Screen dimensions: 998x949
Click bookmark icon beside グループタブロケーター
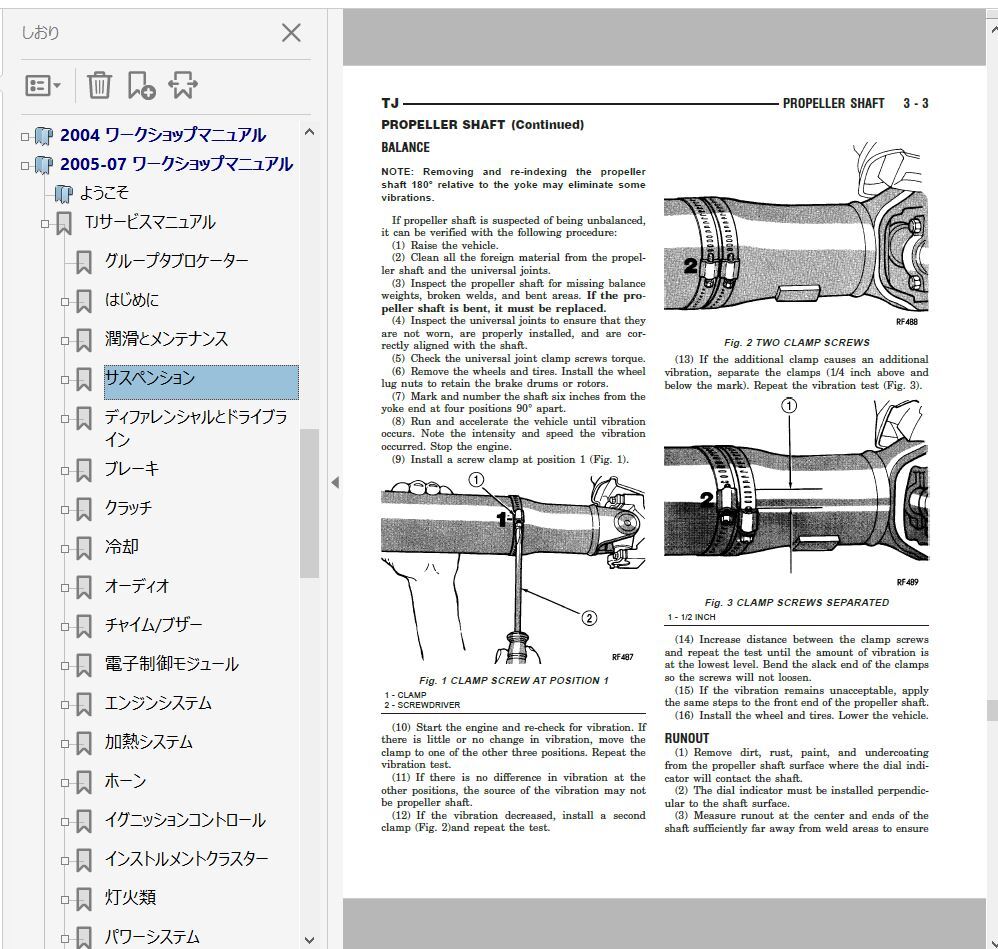point(83,262)
